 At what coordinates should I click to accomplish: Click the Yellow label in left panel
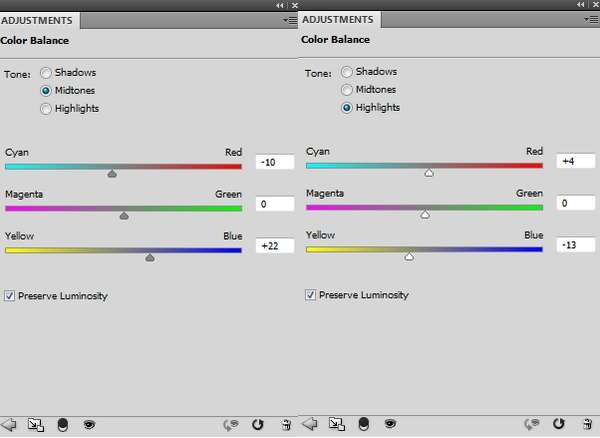(x=20, y=236)
